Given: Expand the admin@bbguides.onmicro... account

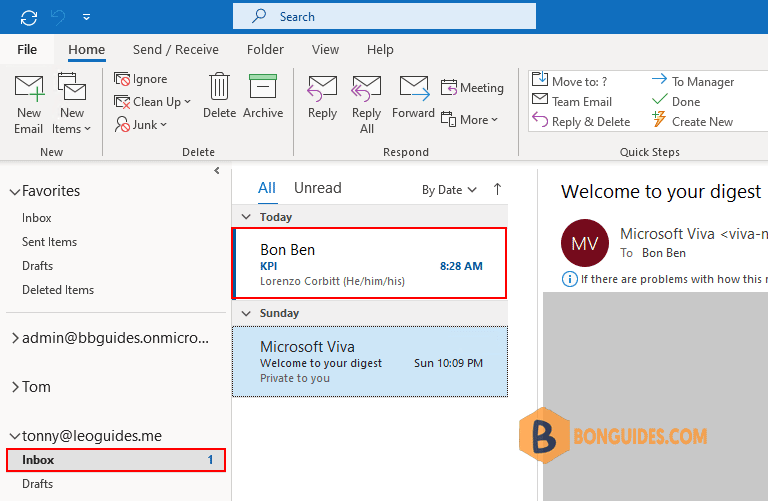Looking at the screenshot, I should point(15,338).
